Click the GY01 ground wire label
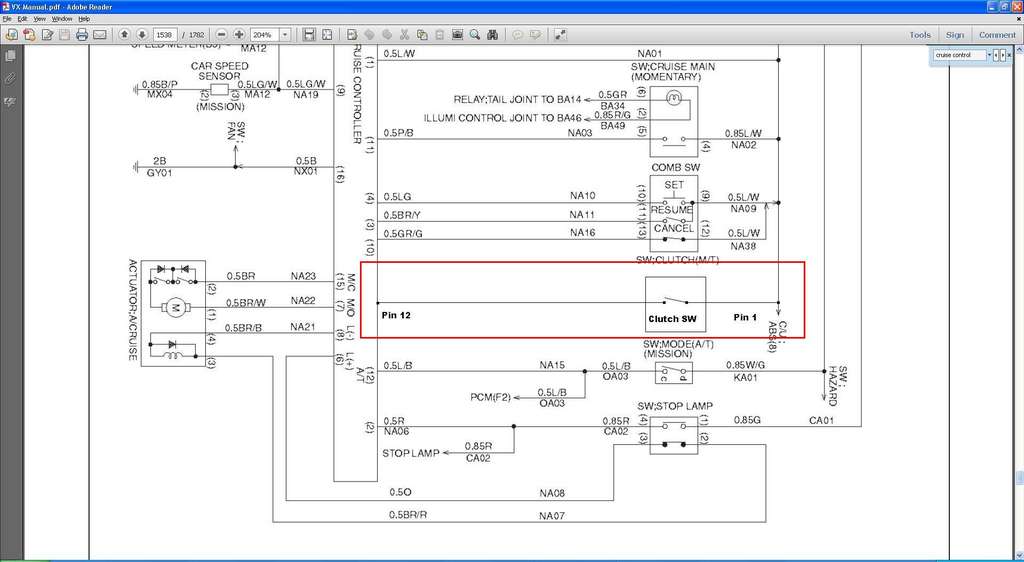The height and width of the screenshot is (562, 1024). click(159, 174)
